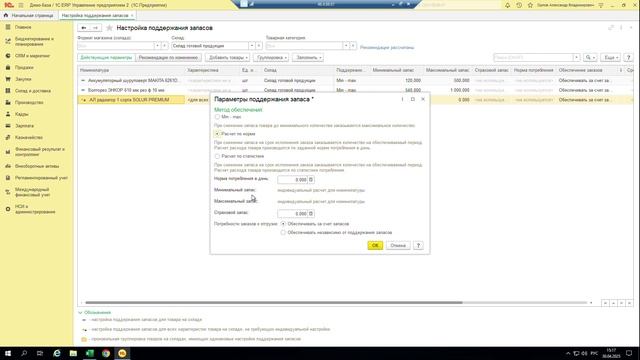The width and height of the screenshot is (640, 360).
Task: Open the Продажи section icon
Action: pyautogui.click(x=8, y=67)
